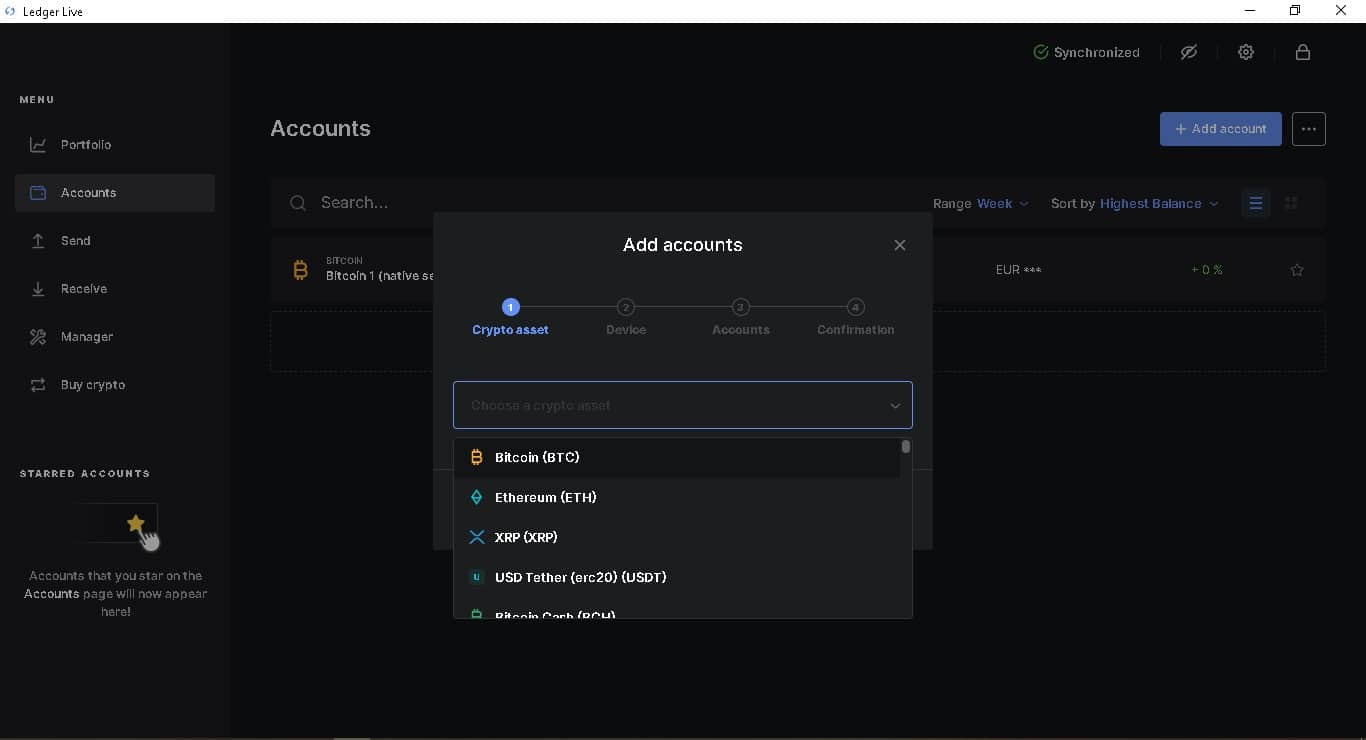Open the Manager menu label

click(87, 337)
